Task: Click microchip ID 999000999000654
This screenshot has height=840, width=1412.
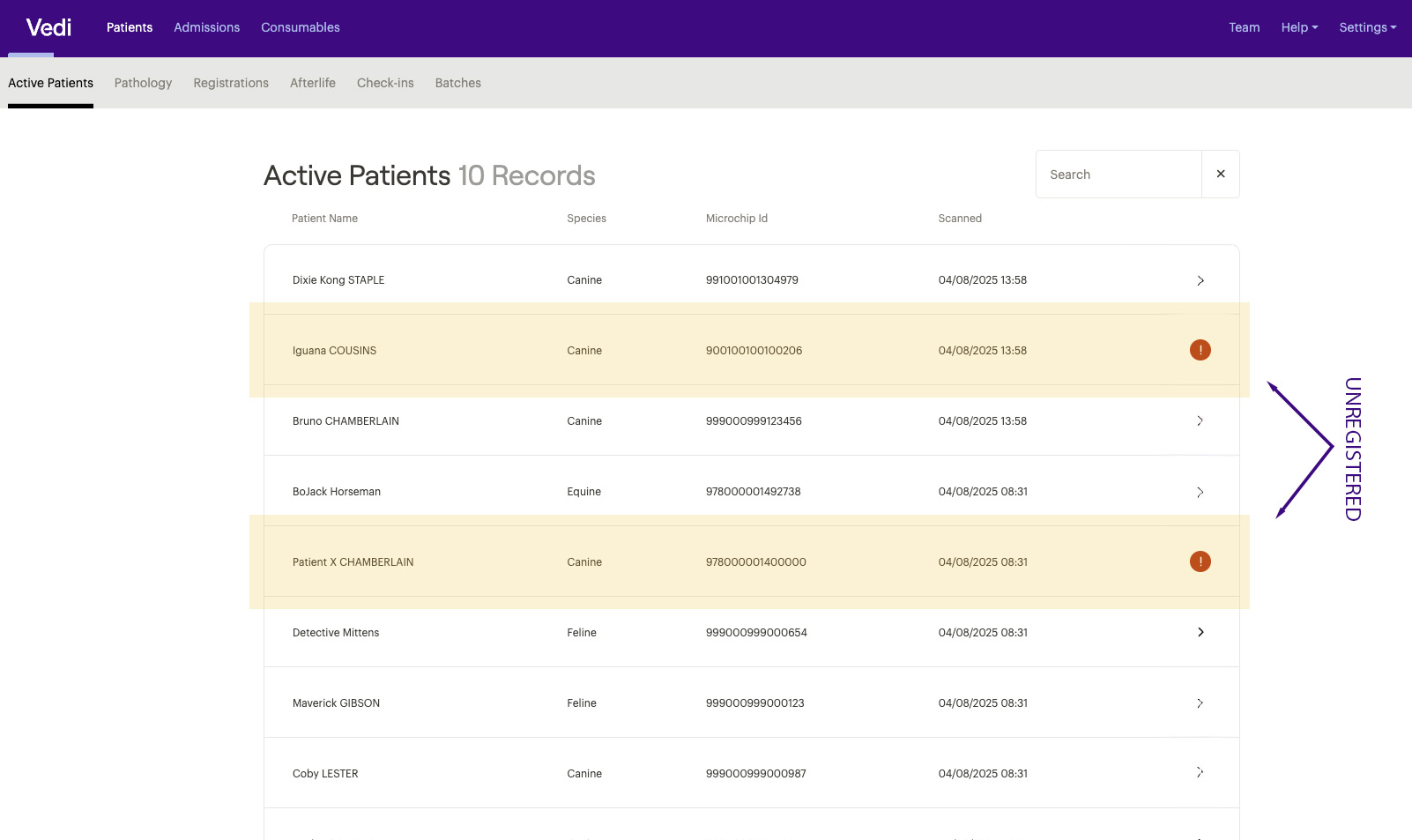Action: [756, 633]
